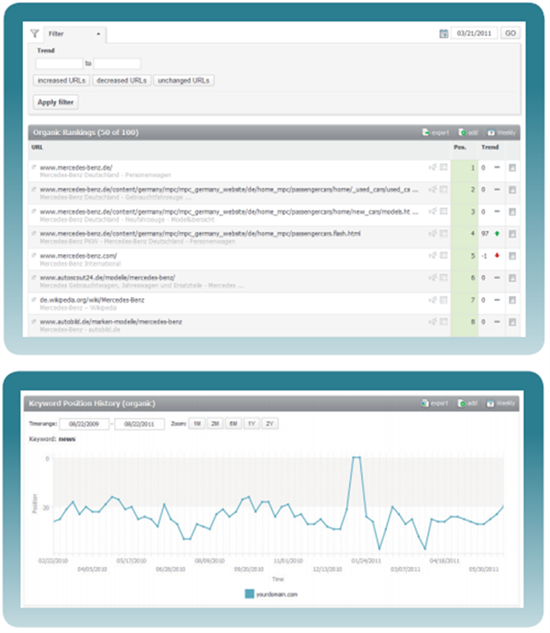550x633 pixels.
Task: Sort by the Trend column header
Action: tap(490, 147)
